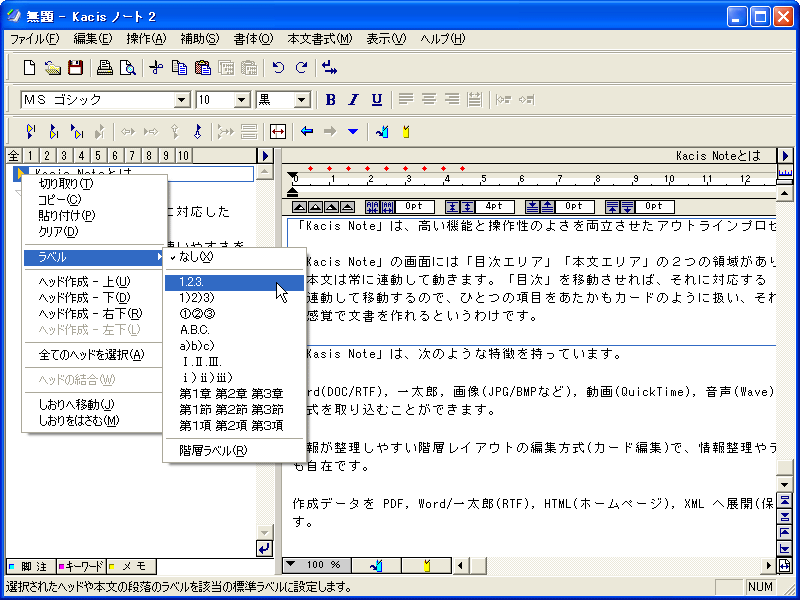Choose 階層ラベル(R) in the submenu

click(x=234, y=450)
